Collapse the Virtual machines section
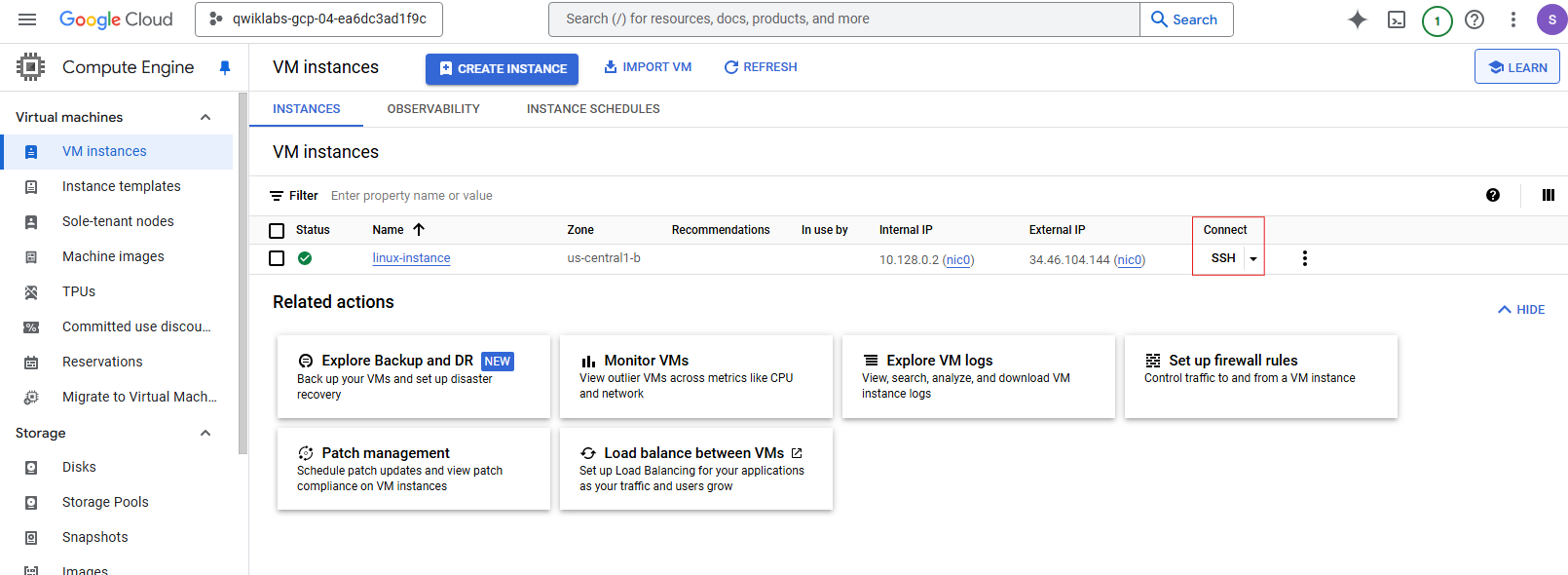Screen dimensions: 1568x575 coord(205,117)
